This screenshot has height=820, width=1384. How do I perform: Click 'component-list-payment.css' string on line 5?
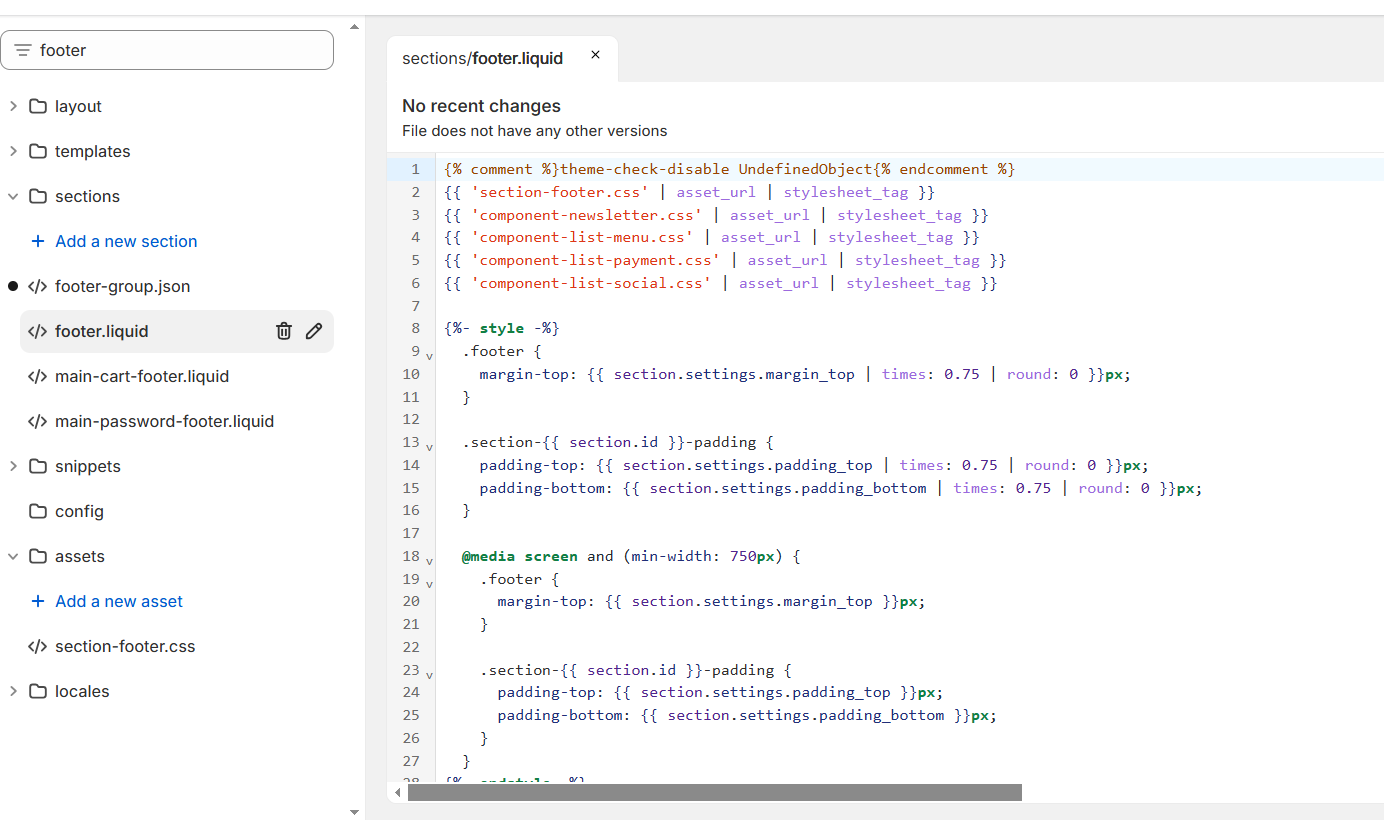596,260
